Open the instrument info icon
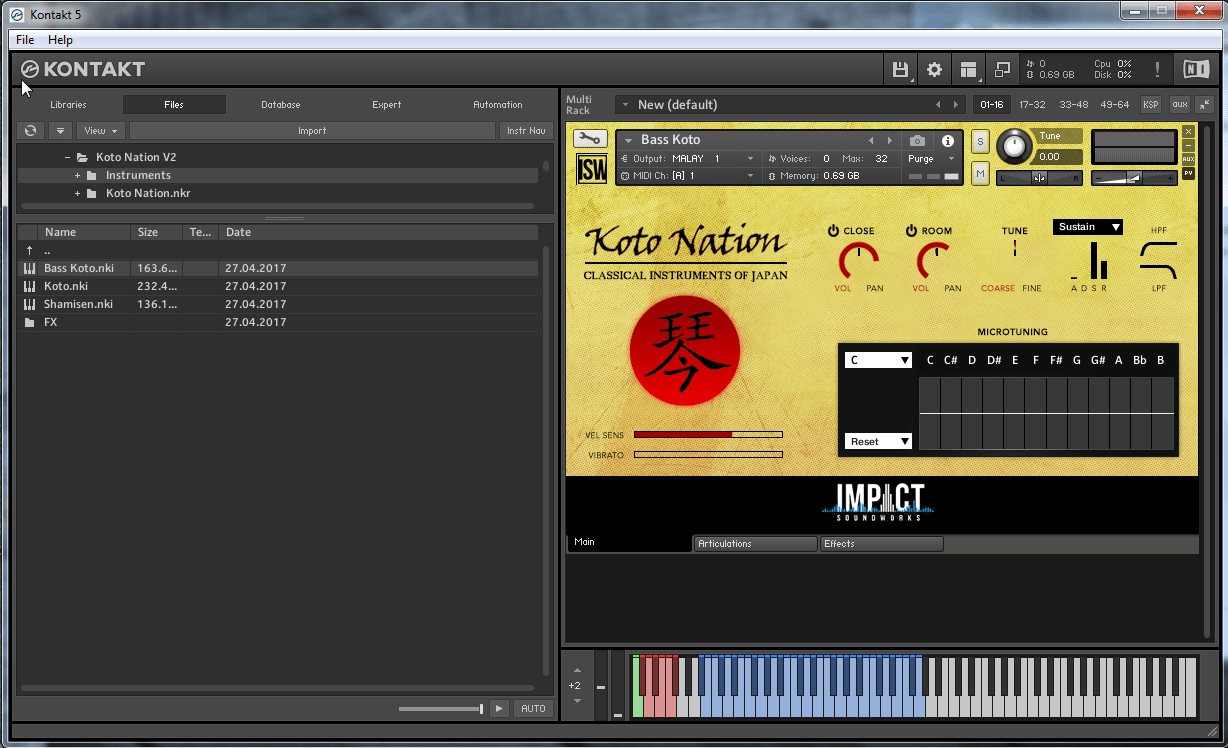 (948, 141)
